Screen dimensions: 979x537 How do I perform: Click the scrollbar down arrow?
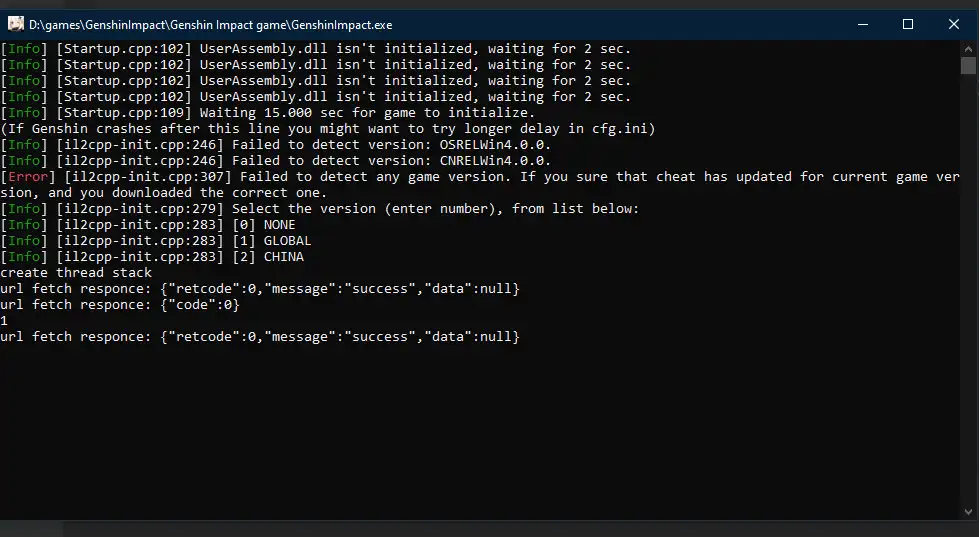tap(968, 511)
